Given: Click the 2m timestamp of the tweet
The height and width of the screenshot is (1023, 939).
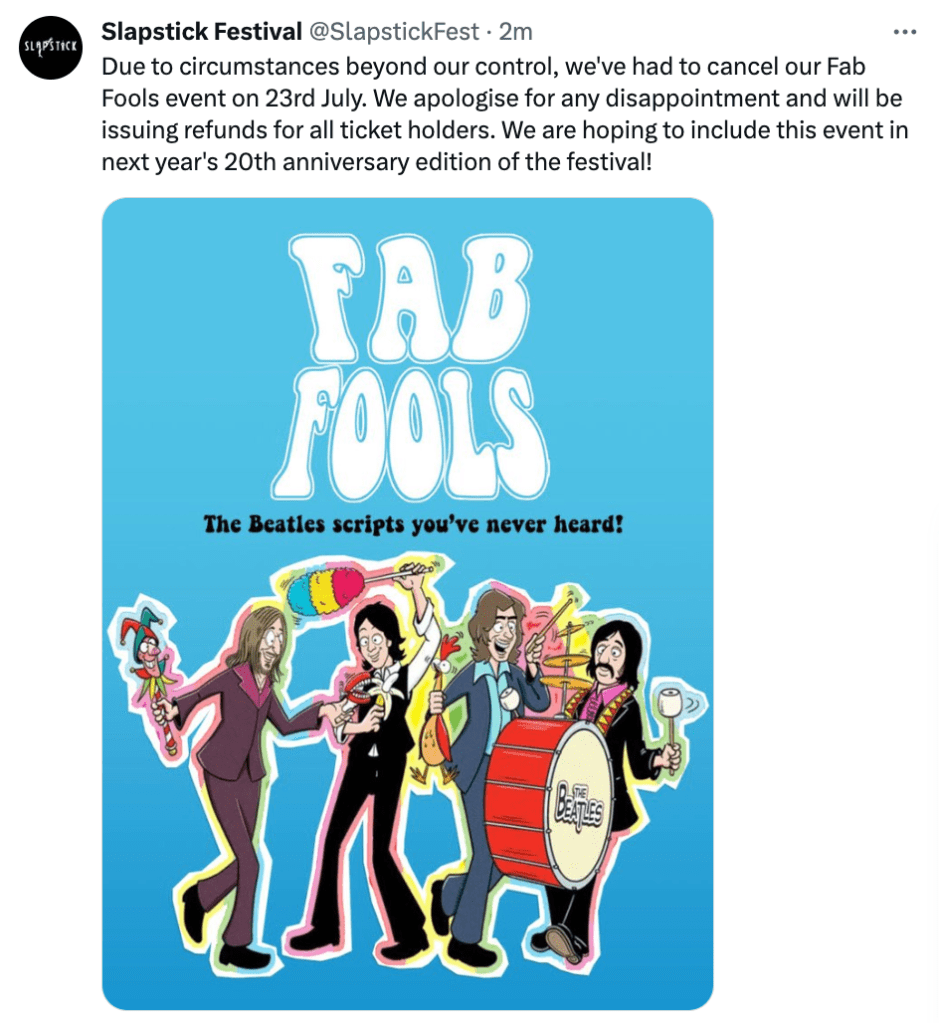Looking at the screenshot, I should (x=516, y=31).
